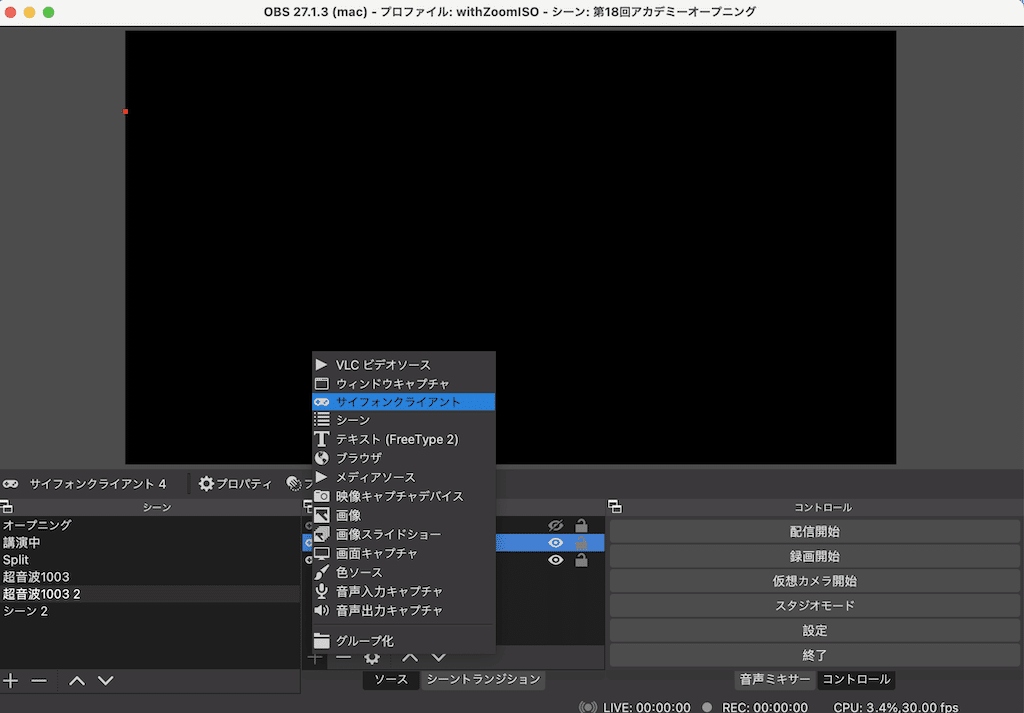Remove the selected scene with the minus icon

pos(38,680)
